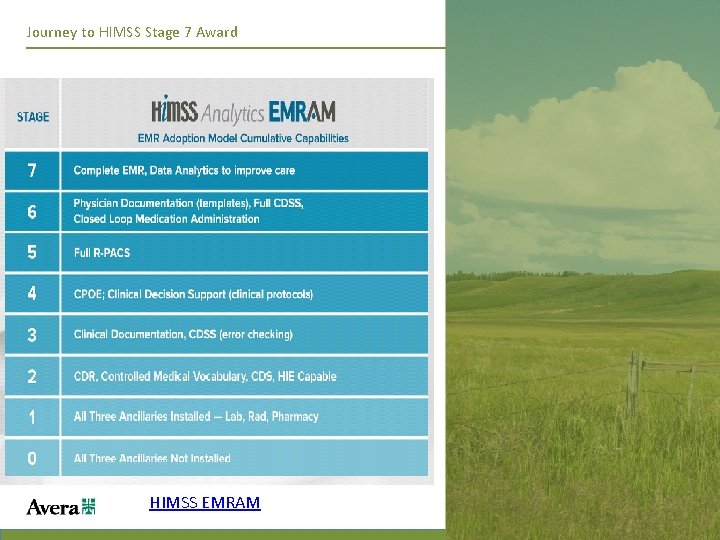
Task: Click stage number 7 cell
Action: 32,171
